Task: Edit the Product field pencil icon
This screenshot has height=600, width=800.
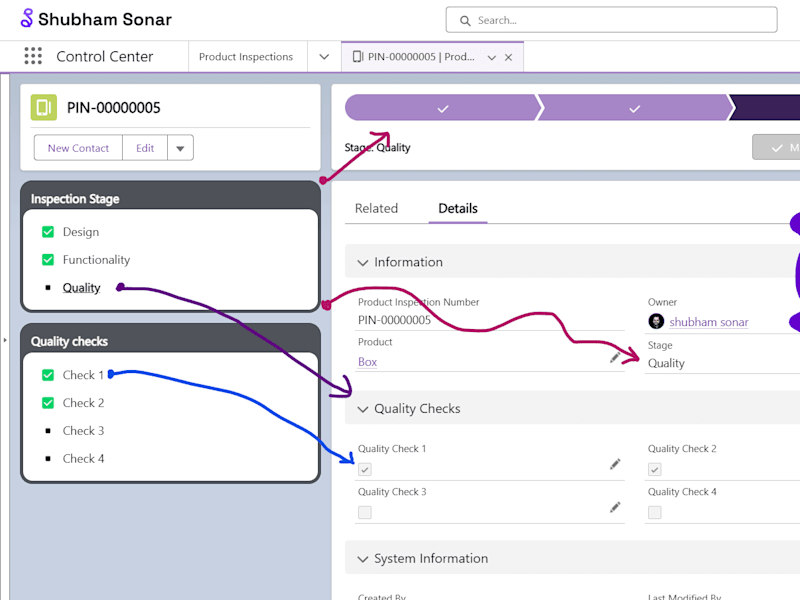Action: [x=615, y=358]
